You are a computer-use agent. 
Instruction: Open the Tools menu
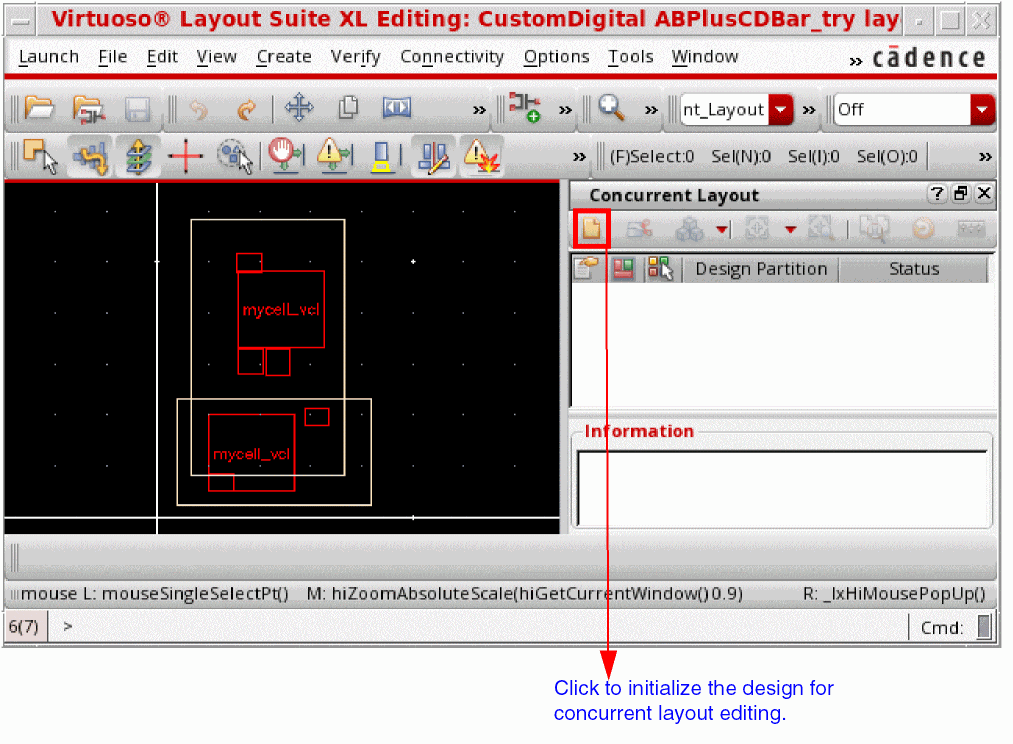pyautogui.click(x=630, y=57)
